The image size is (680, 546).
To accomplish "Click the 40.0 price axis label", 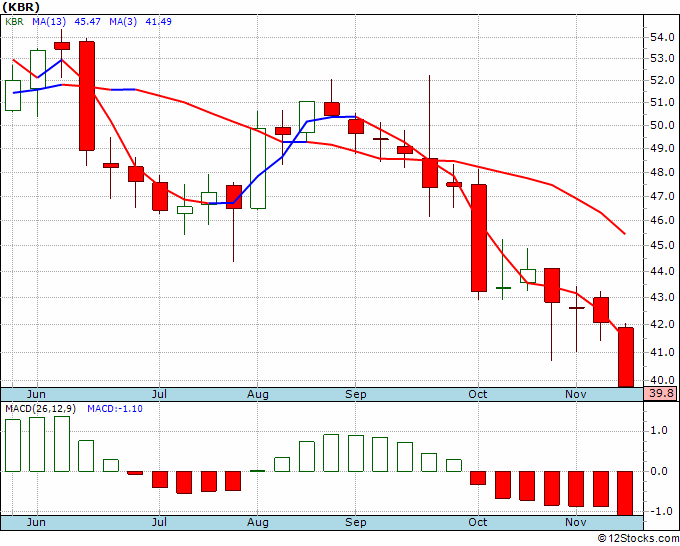I will pos(662,380).
